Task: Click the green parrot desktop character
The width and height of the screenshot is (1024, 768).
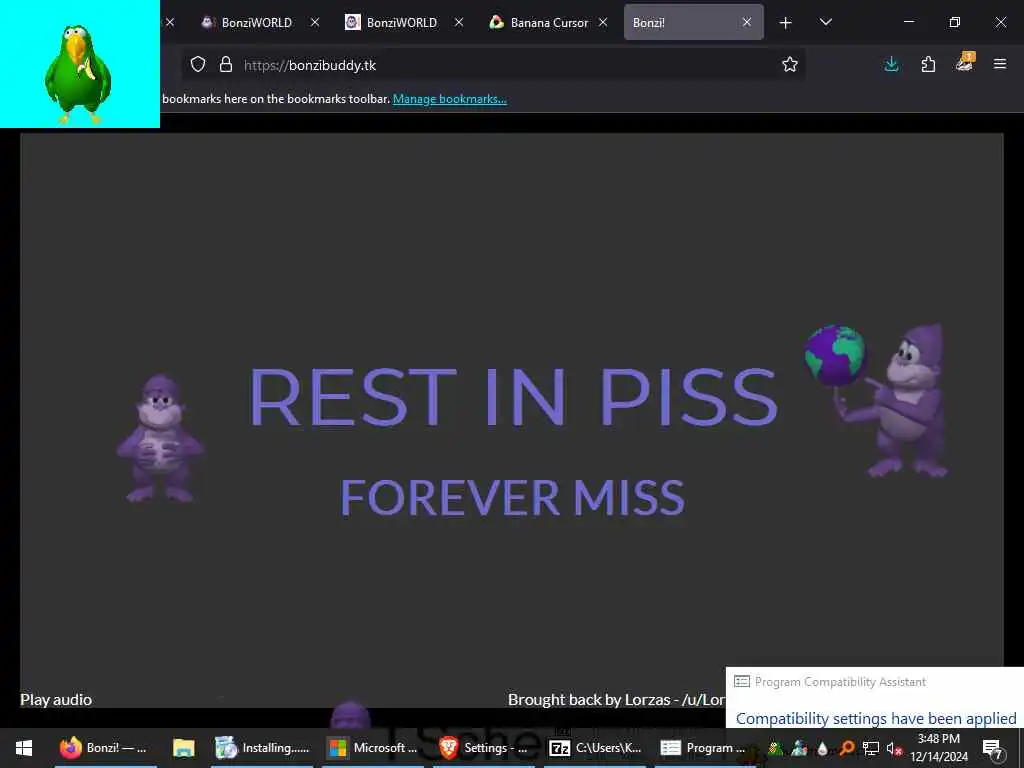Action: point(78,73)
